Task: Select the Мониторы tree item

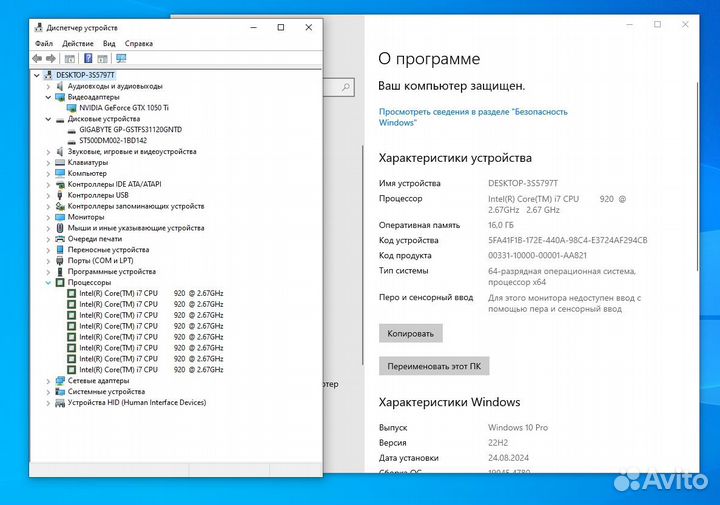Action: tap(86, 217)
